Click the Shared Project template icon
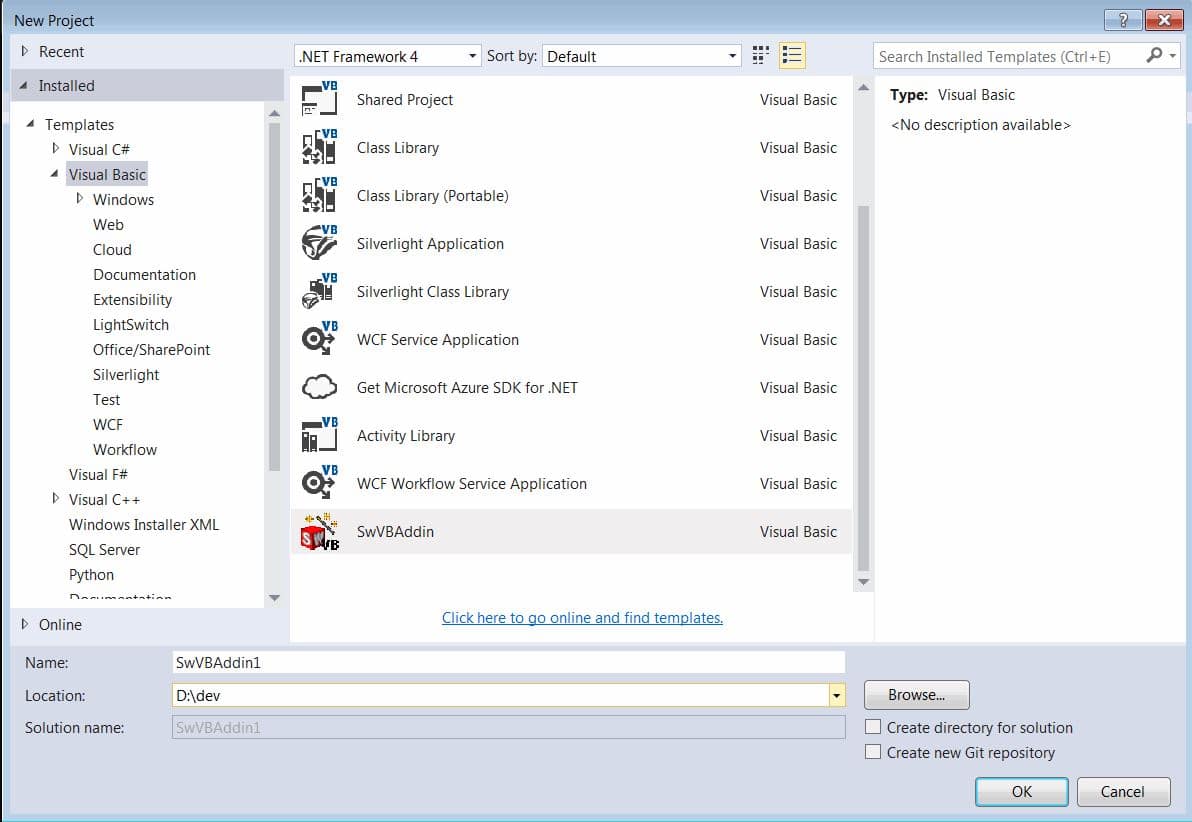1192x822 pixels. click(x=319, y=99)
